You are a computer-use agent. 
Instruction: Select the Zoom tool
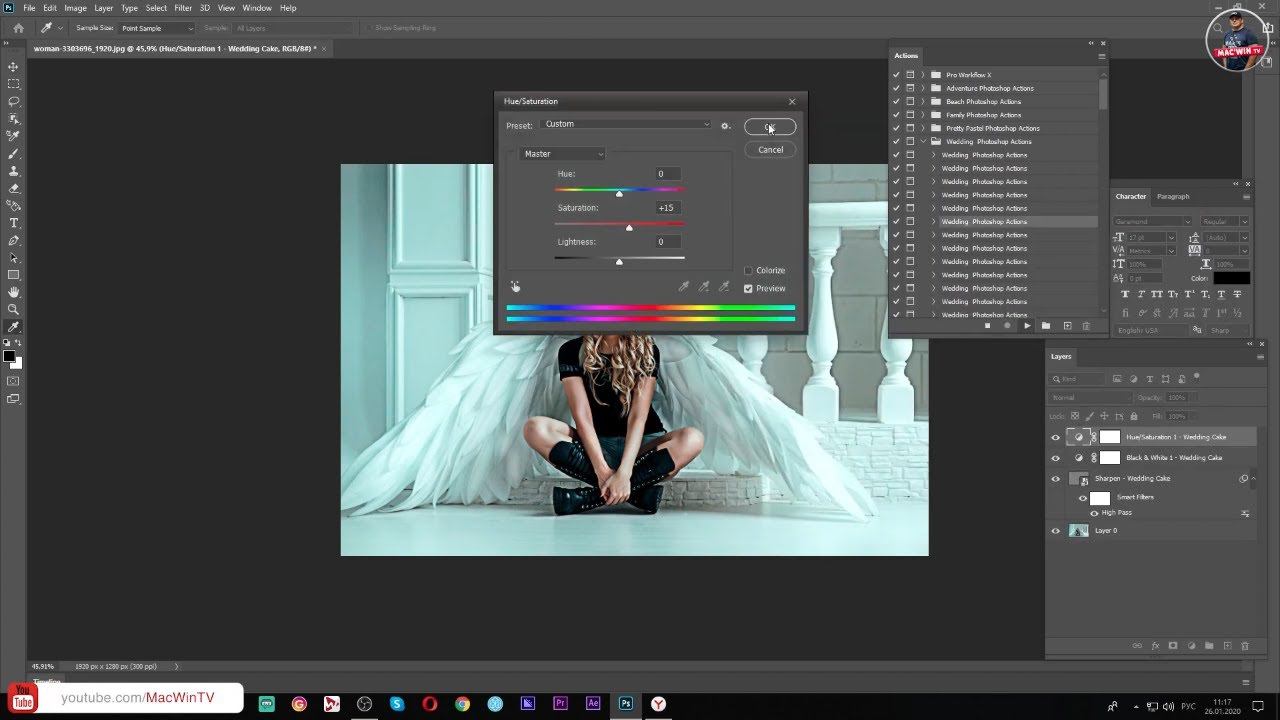[x=13, y=309]
